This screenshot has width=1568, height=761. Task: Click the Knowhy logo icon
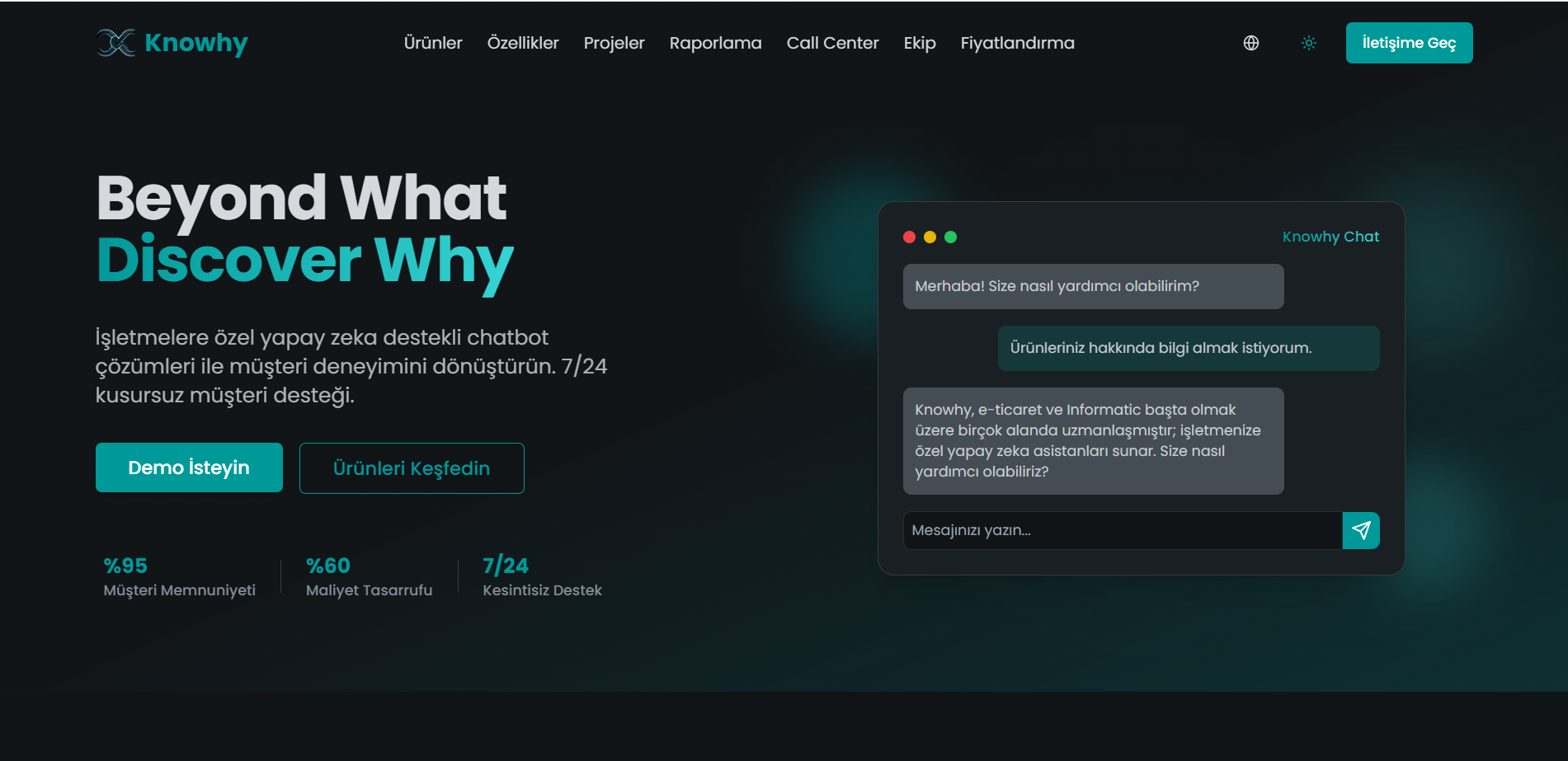[x=115, y=43]
